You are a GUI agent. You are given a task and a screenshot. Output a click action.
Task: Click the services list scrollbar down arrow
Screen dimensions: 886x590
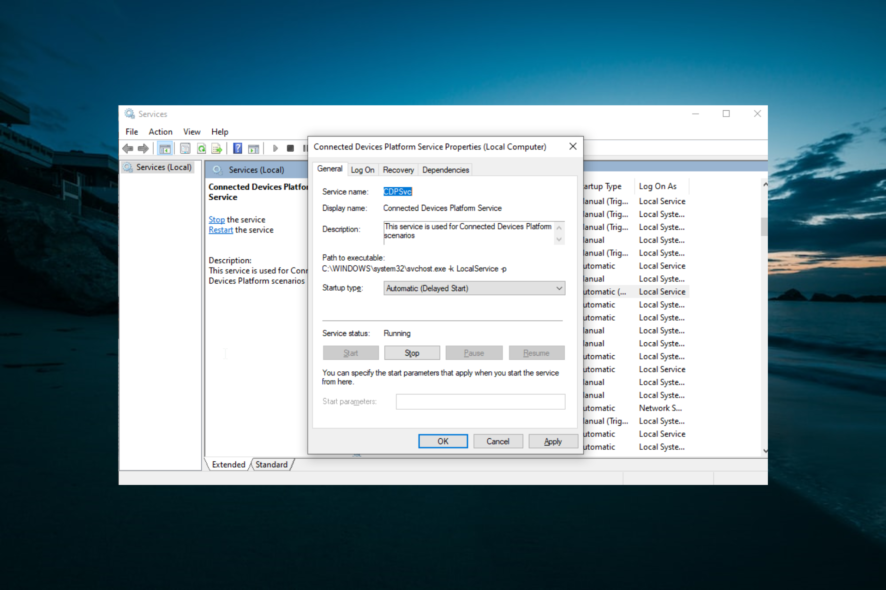point(765,450)
